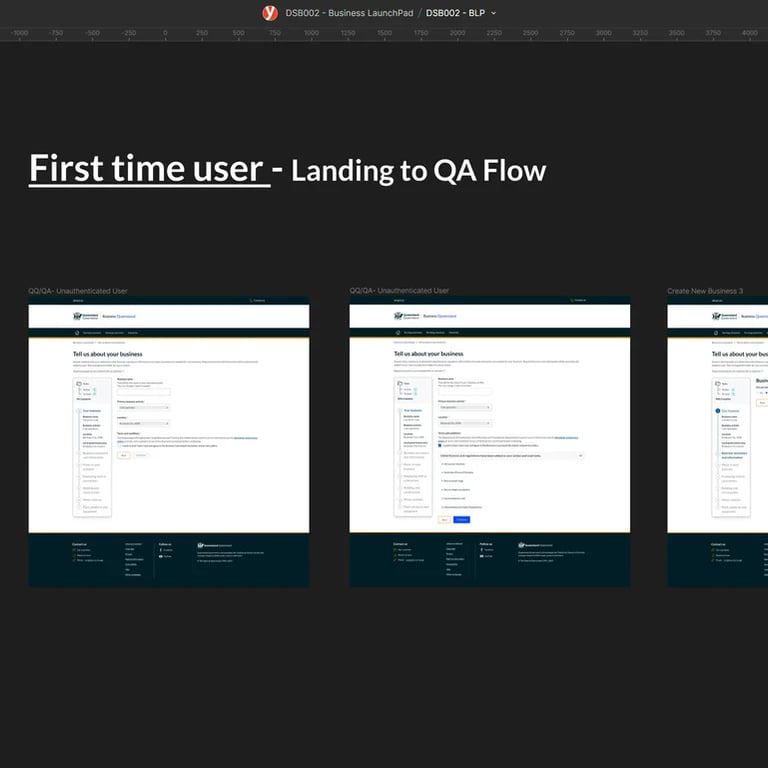Click the Queensland Government logo in left frame
This screenshot has height=768, width=768.
point(86,316)
